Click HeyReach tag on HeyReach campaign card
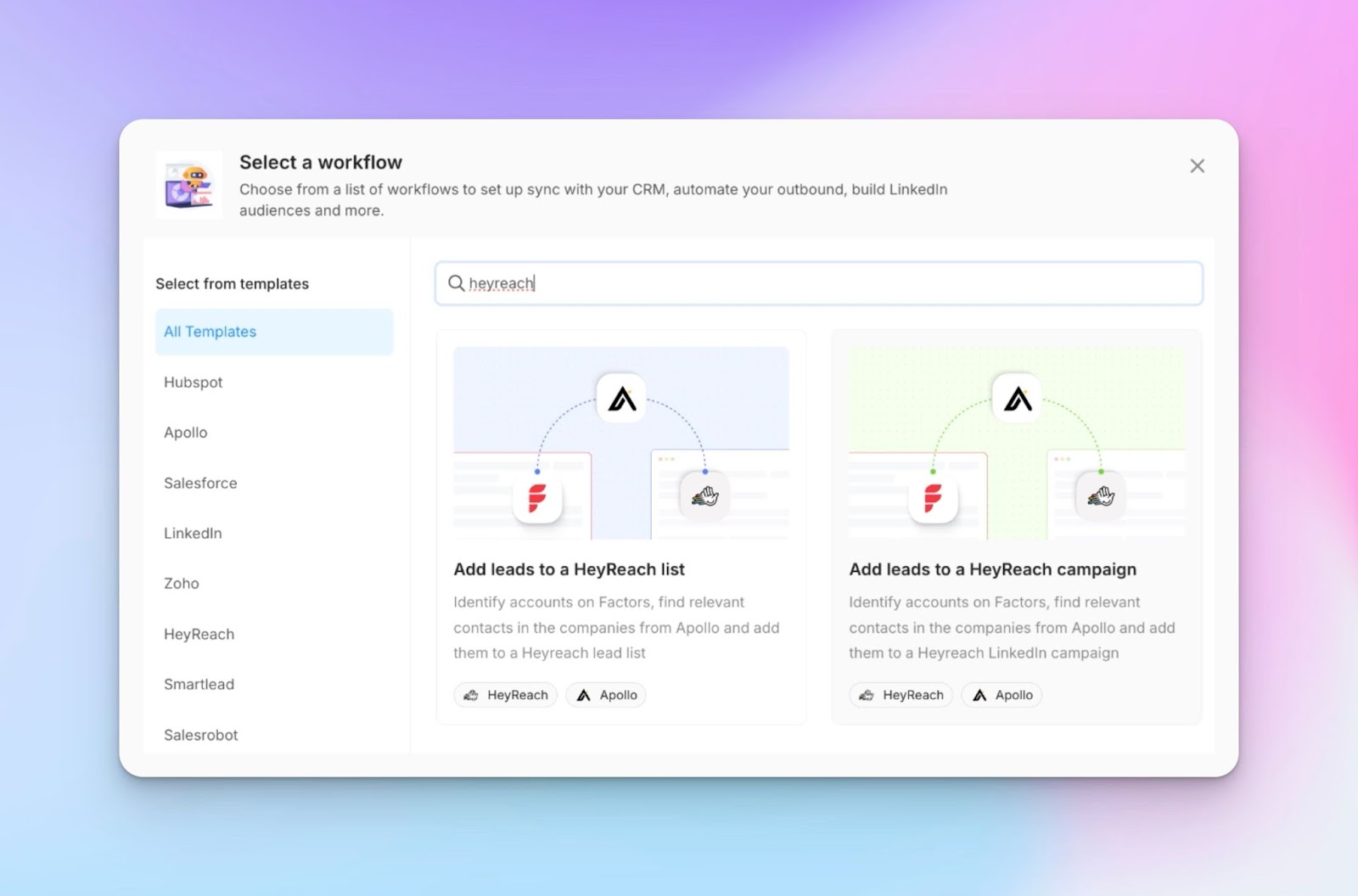This screenshot has height=896, width=1358. click(901, 695)
